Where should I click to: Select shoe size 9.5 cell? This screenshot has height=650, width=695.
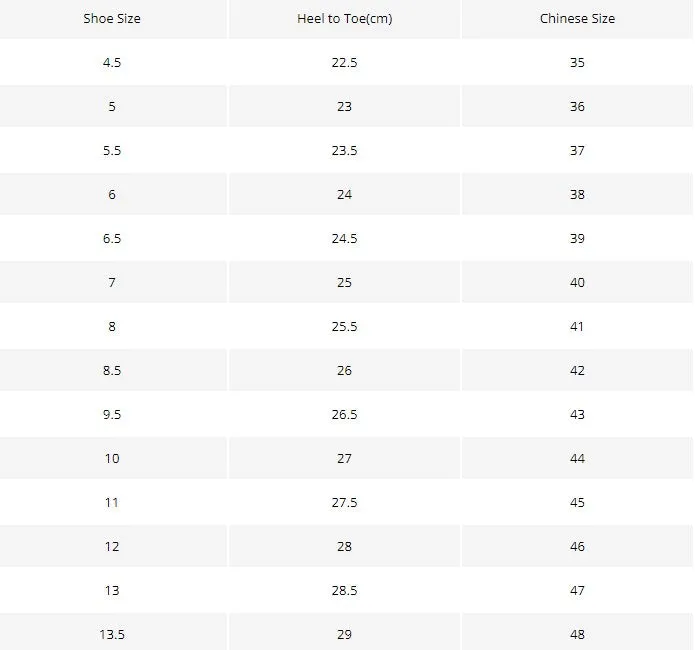click(x=112, y=415)
